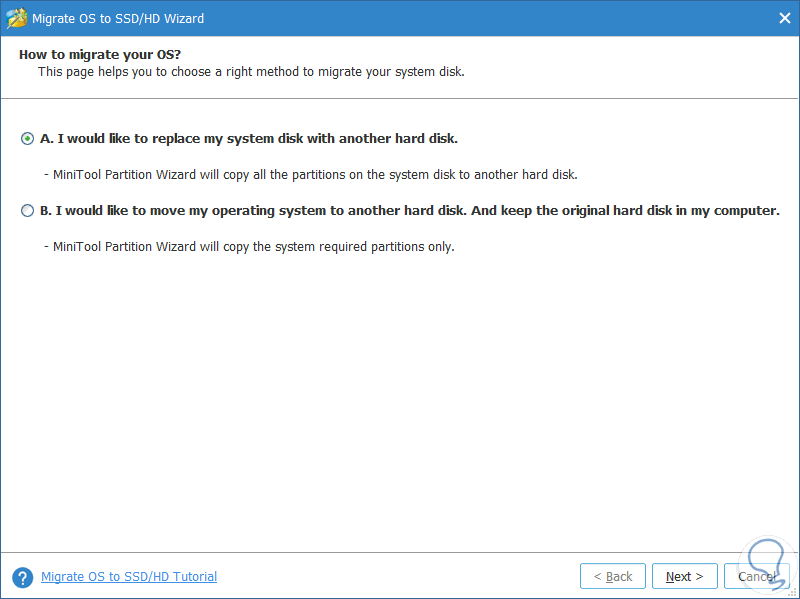Go back with the Back button
Viewport: 800px width, 599px height.
point(613,577)
